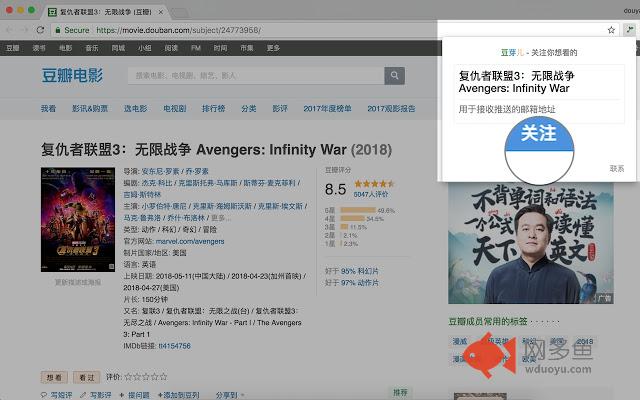Mark the movie as 看过
Viewport: 640px width, 400px height.
click(87, 378)
